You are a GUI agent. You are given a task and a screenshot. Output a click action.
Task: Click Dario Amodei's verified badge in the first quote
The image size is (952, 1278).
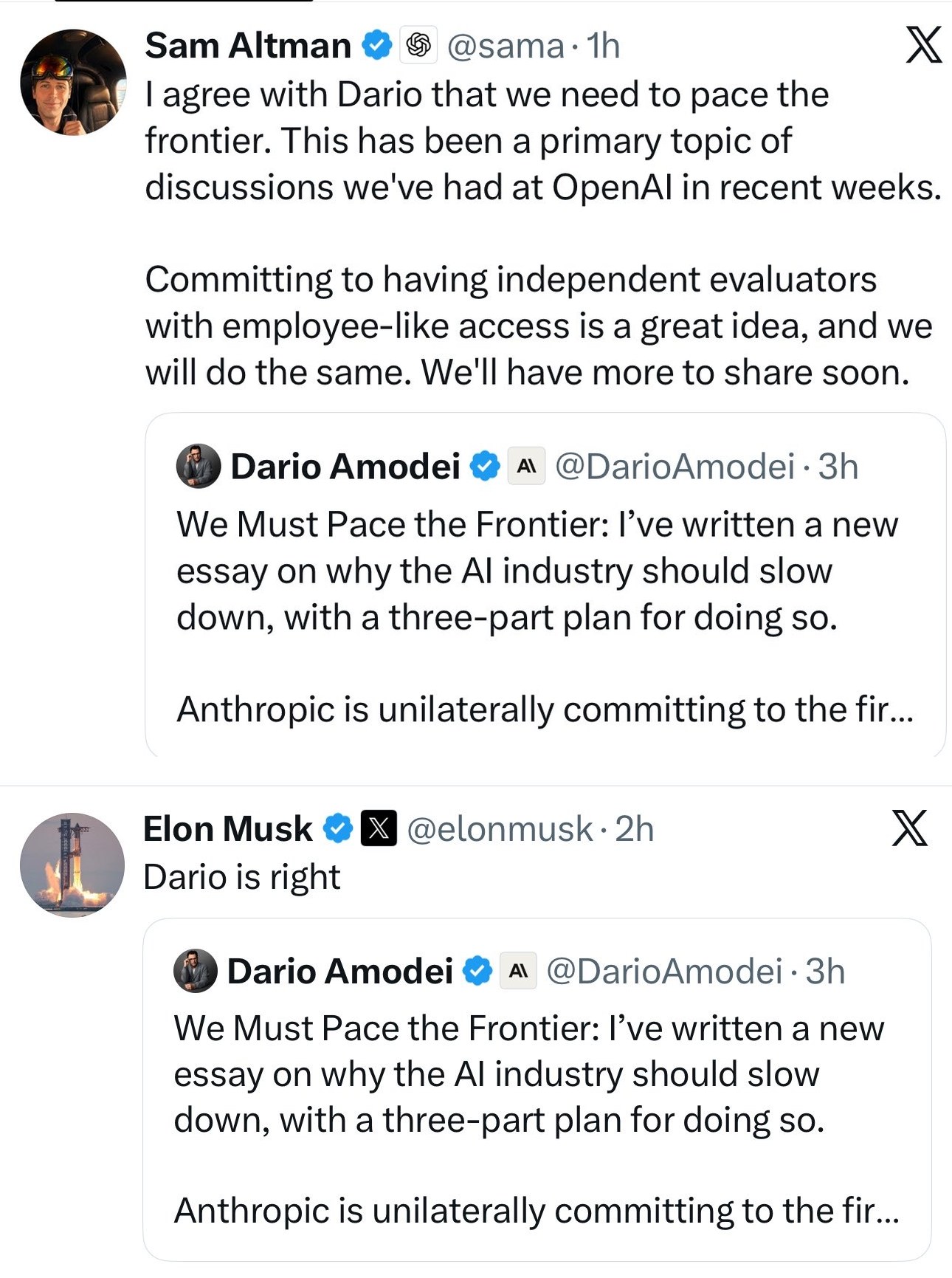[485, 467]
